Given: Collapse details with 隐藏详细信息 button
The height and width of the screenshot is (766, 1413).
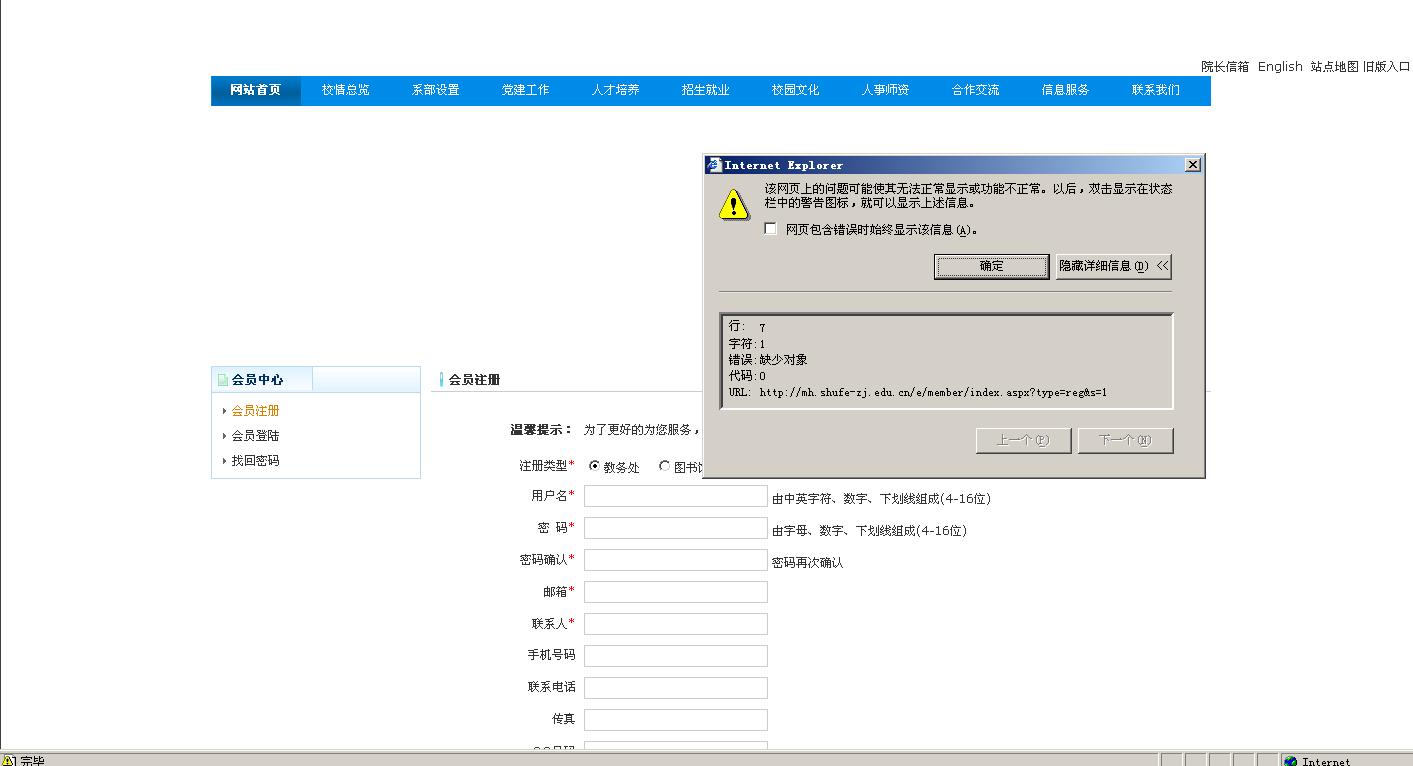Looking at the screenshot, I should pyautogui.click(x=1113, y=266).
